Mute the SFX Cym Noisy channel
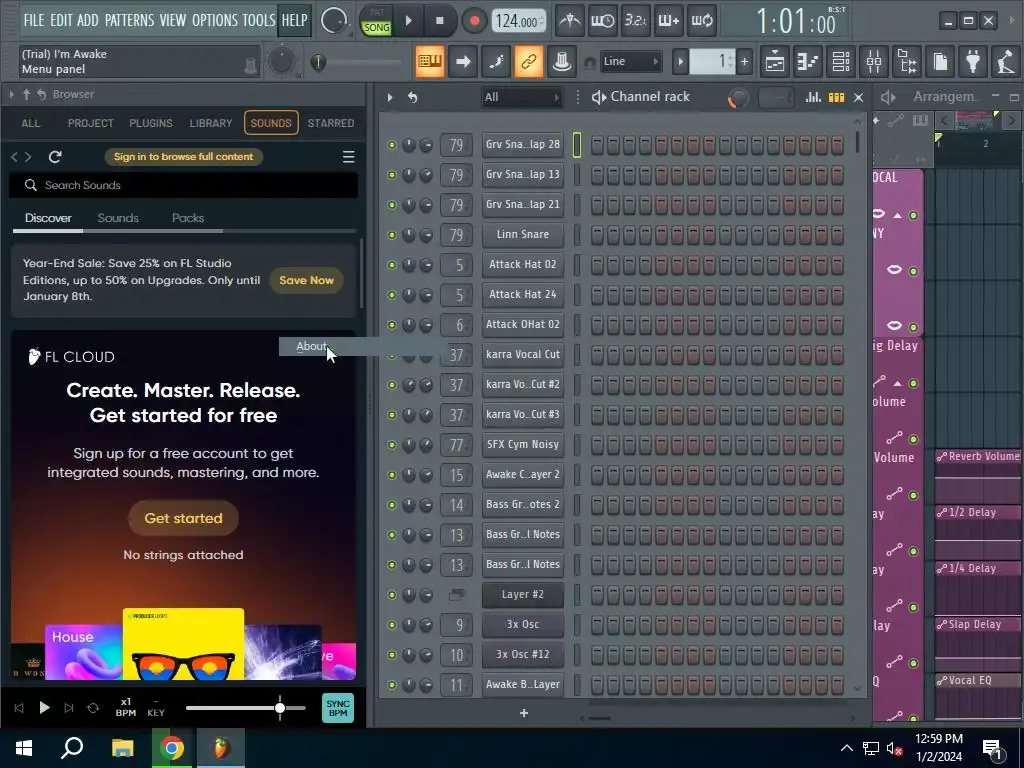Image resolution: width=1024 pixels, height=768 pixels. tap(392, 445)
